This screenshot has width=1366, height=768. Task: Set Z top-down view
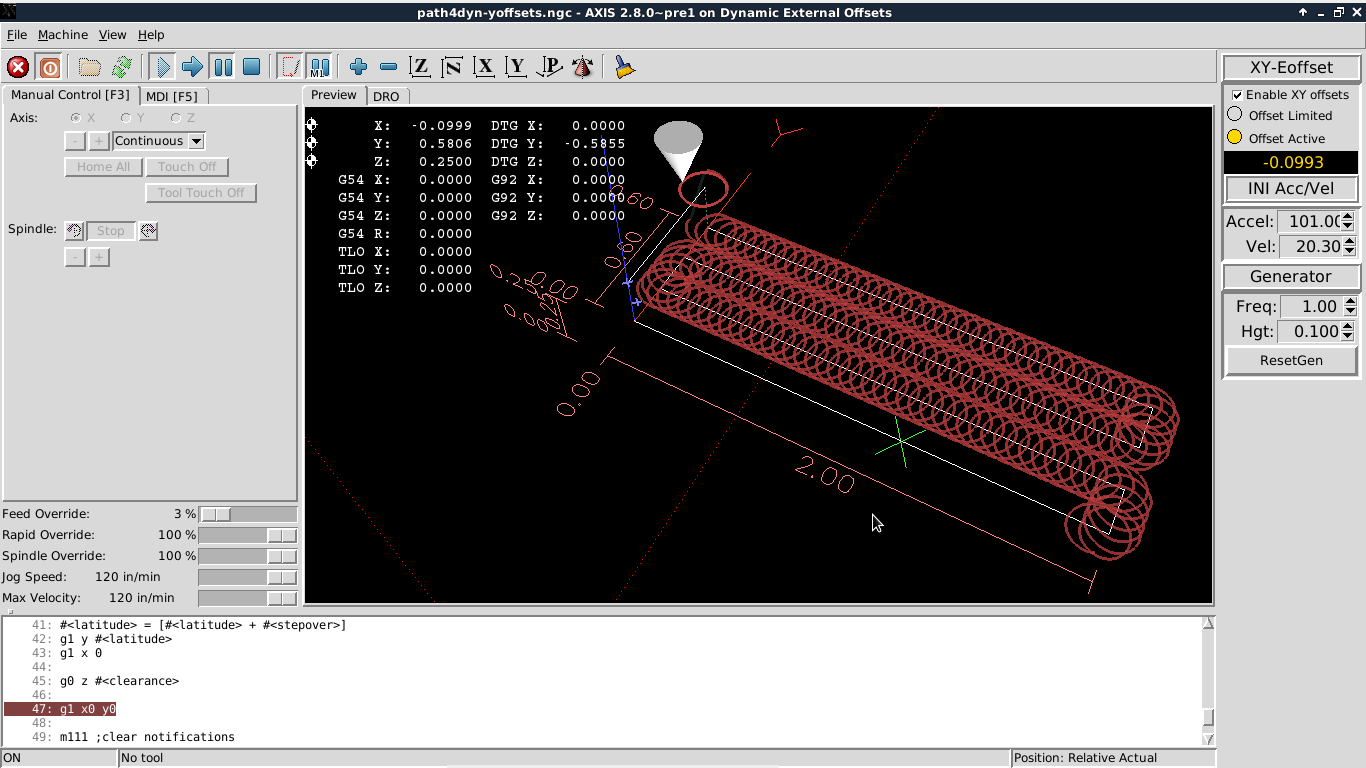point(421,67)
